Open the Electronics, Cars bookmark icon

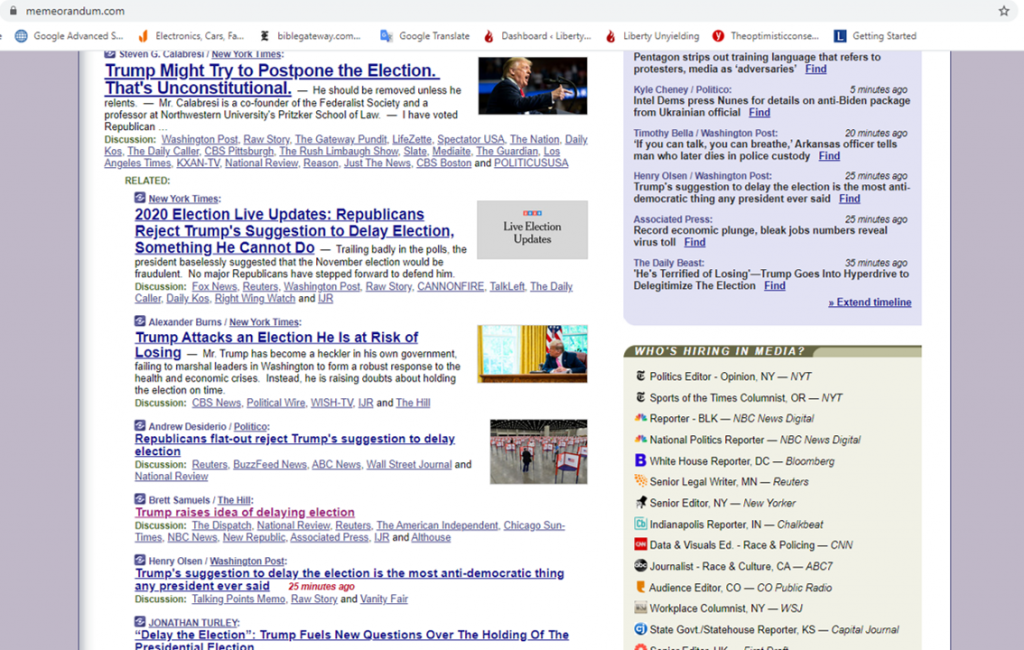coord(143,36)
